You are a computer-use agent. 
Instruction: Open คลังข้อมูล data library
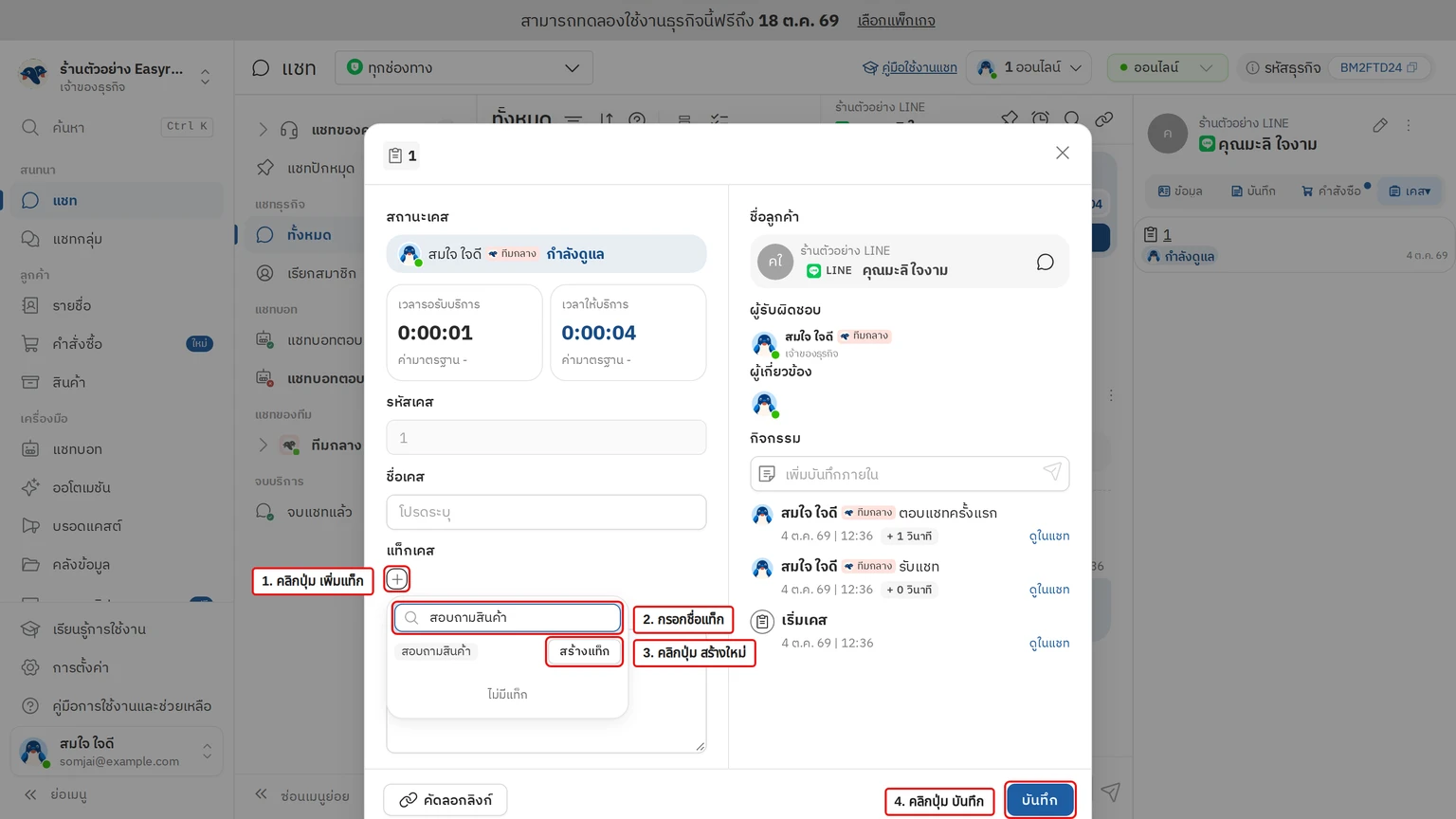117,564
